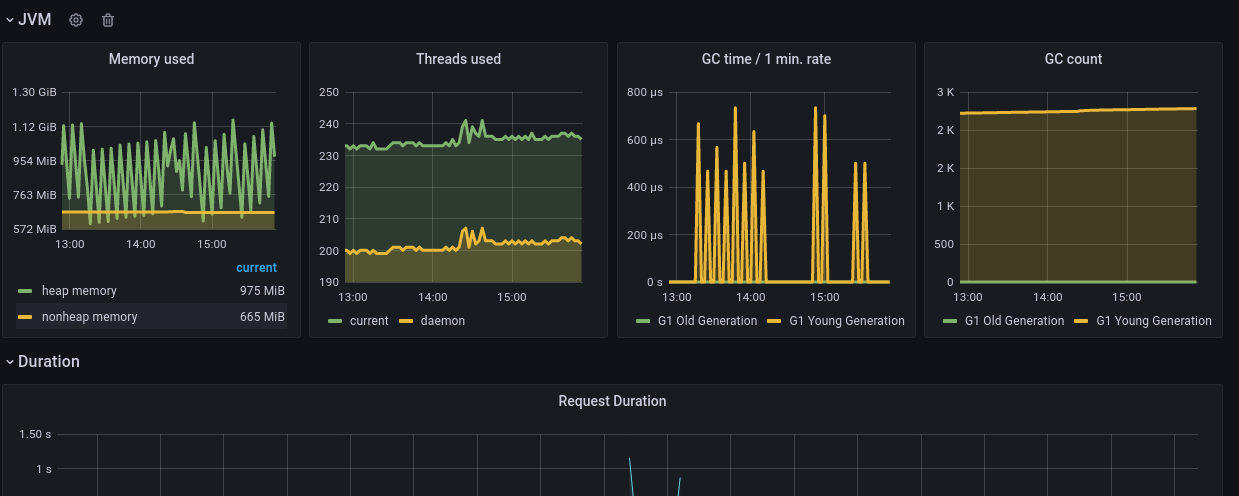Open the Memory used panel title menu
Viewport: 1239px width, 496px height.
151,59
